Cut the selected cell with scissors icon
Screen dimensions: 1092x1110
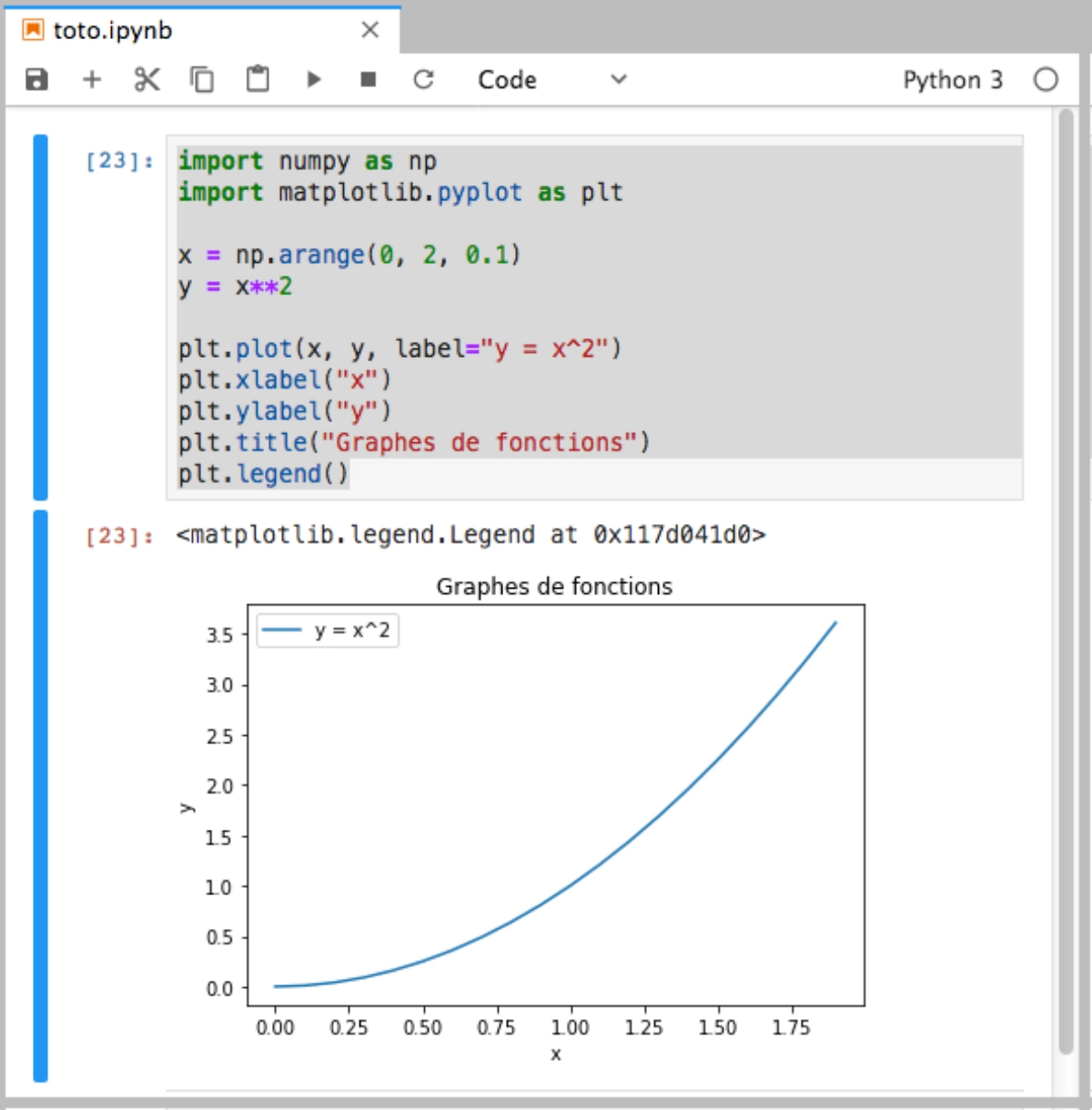tap(147, 80)
